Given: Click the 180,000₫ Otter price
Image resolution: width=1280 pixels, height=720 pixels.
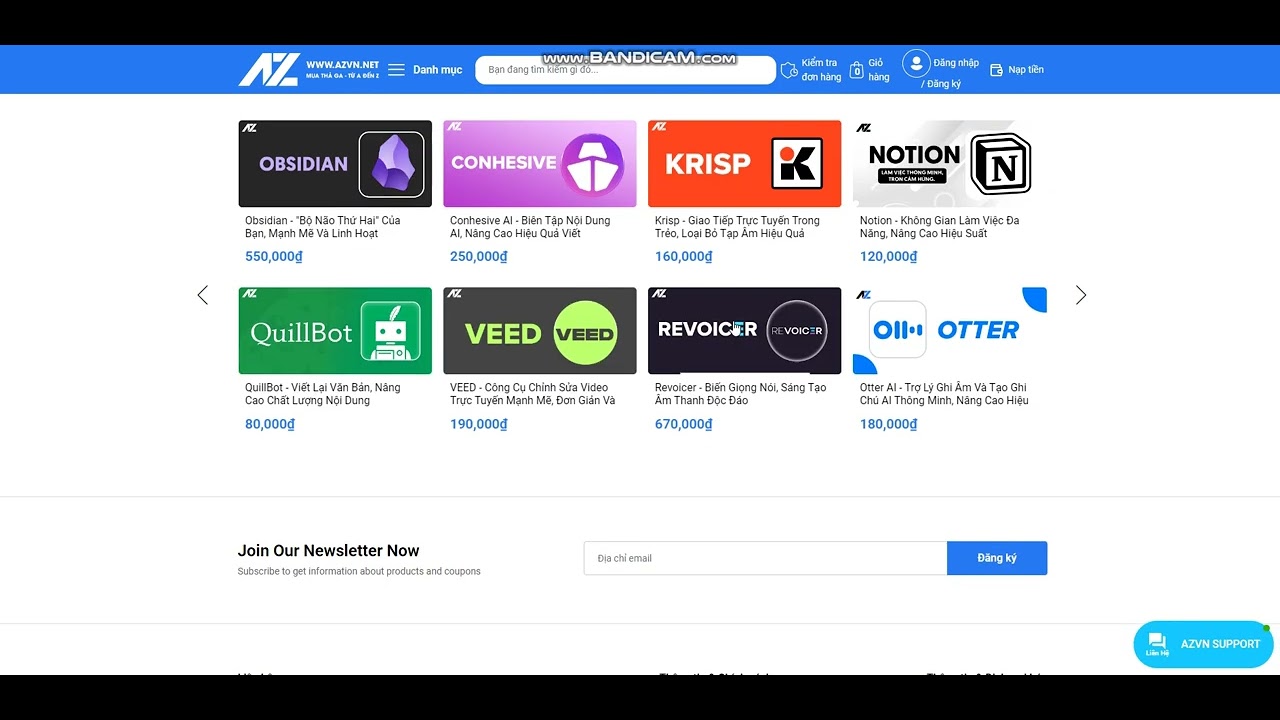Looking at the screenshot, I should pos(889,424).
